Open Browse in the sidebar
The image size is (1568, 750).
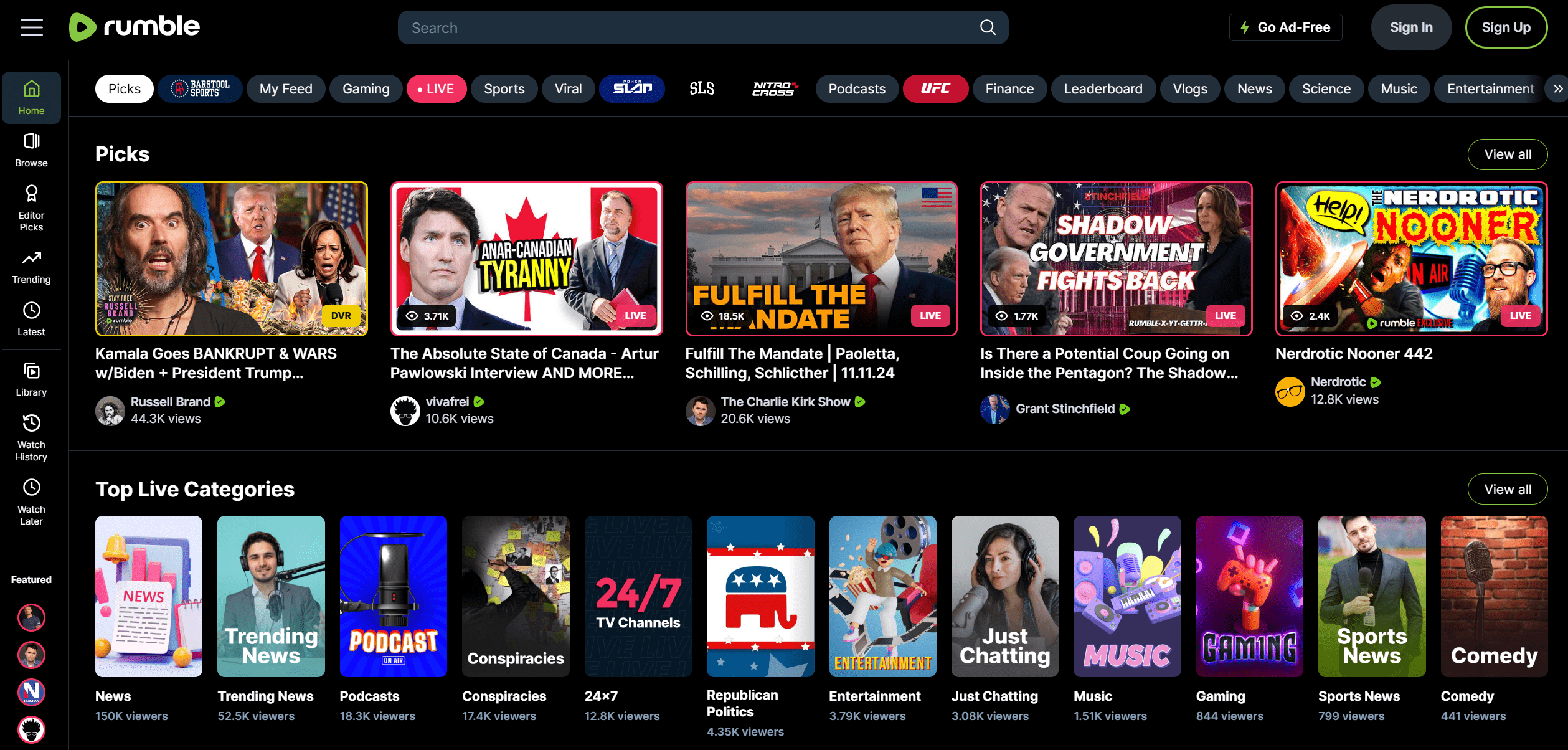31,150
